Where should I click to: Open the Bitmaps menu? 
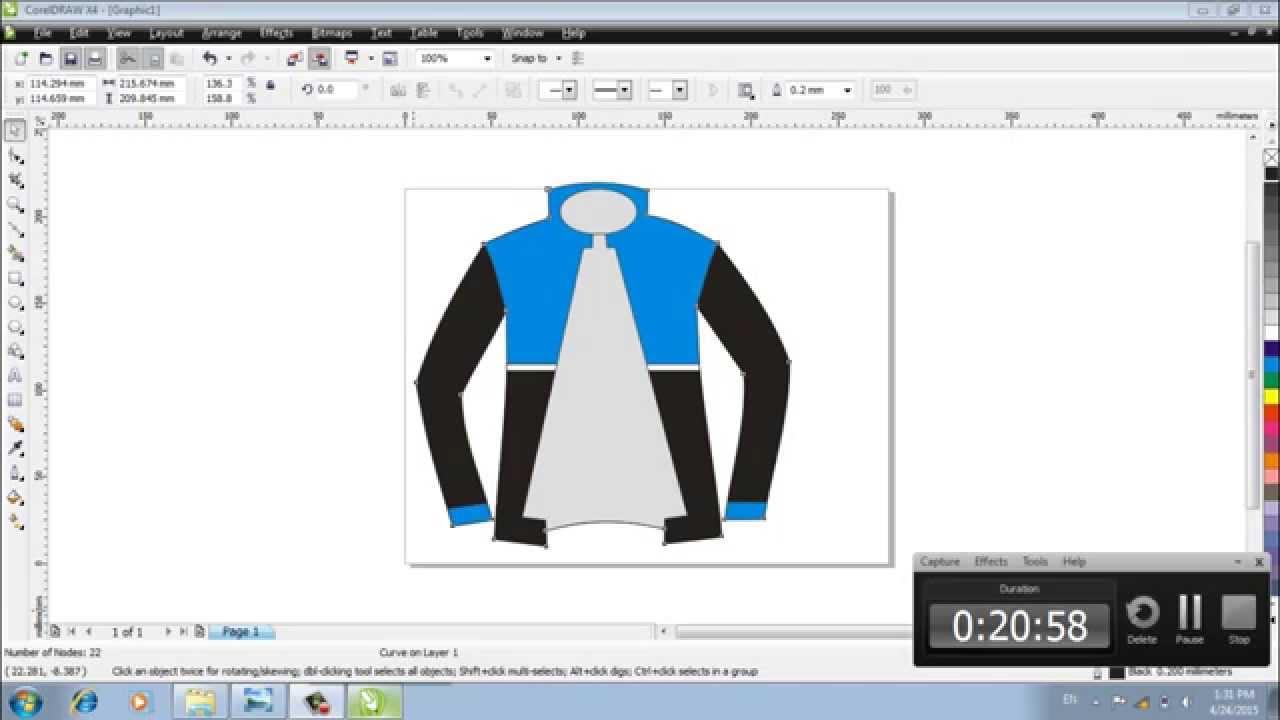(x=331, y=33)
